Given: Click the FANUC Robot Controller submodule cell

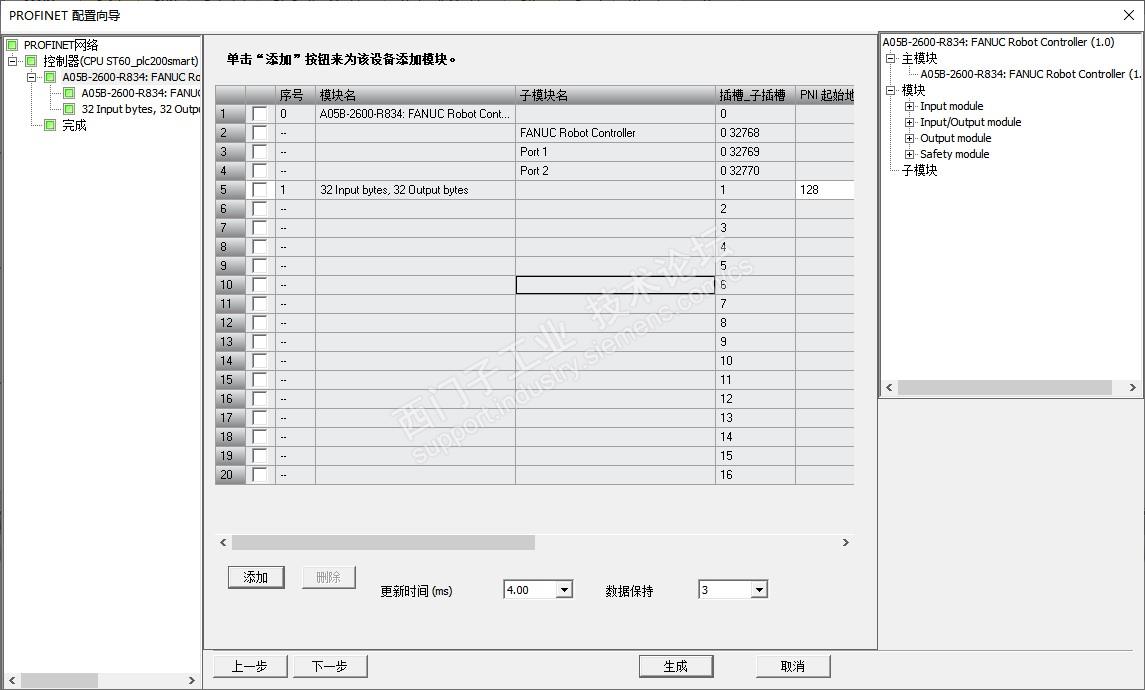Looking at the screenshot, I should point(615,133).
